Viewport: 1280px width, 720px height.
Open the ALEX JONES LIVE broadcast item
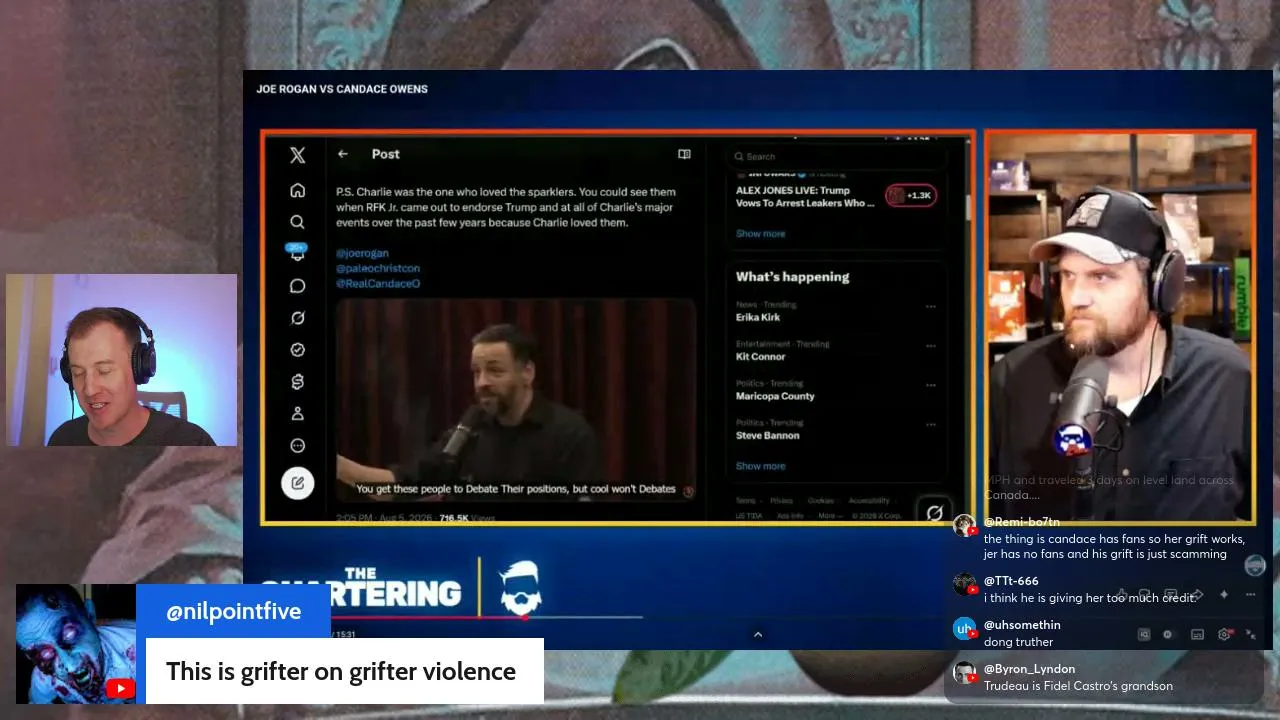(x=805, y=196)
